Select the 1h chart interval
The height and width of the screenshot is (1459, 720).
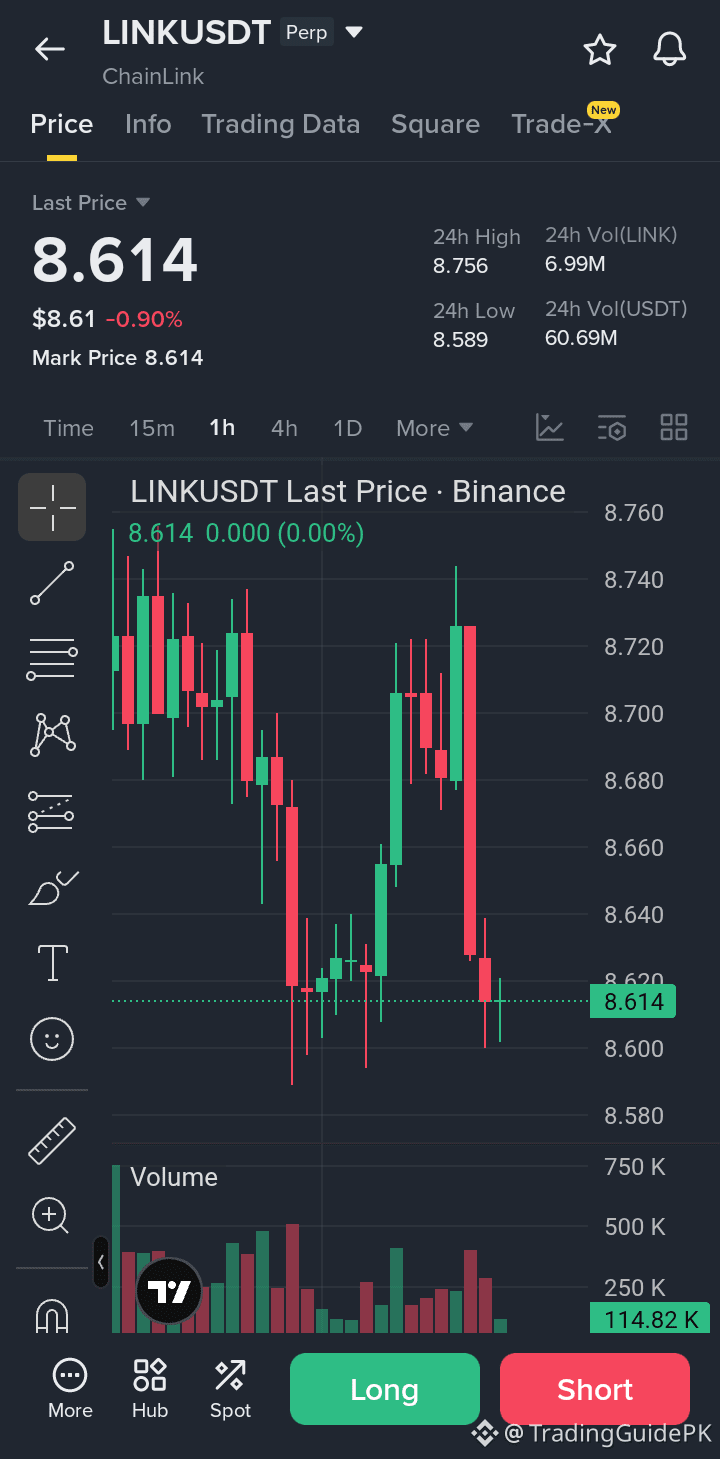point(222,428)
